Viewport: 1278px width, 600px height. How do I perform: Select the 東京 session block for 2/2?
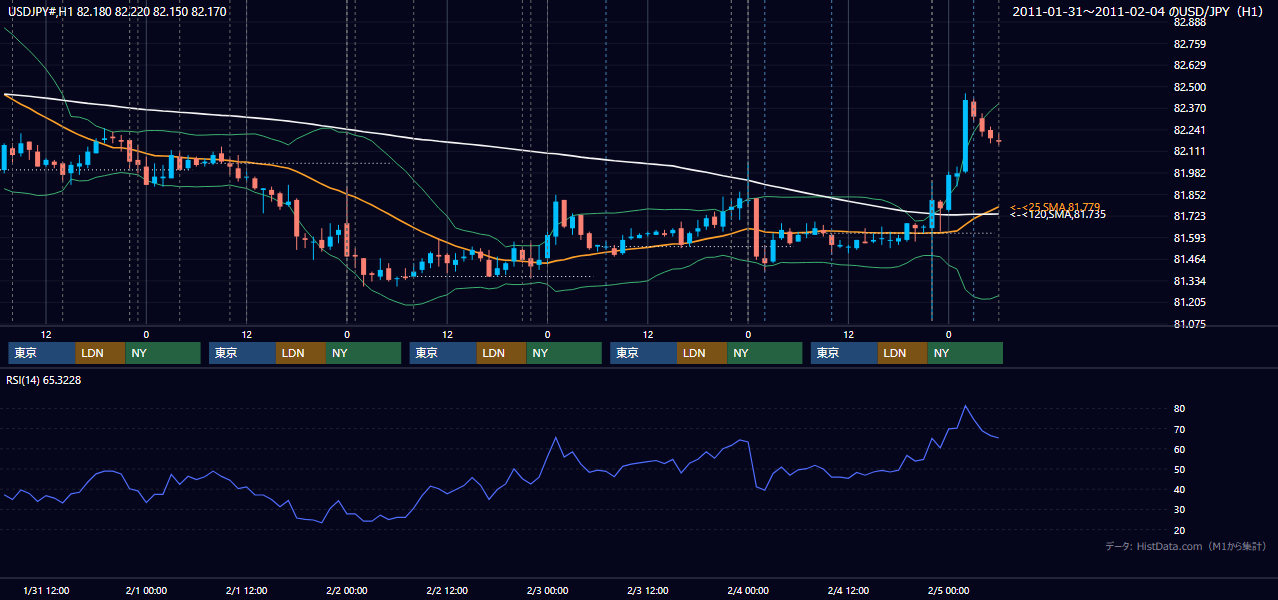pos(443,353)
